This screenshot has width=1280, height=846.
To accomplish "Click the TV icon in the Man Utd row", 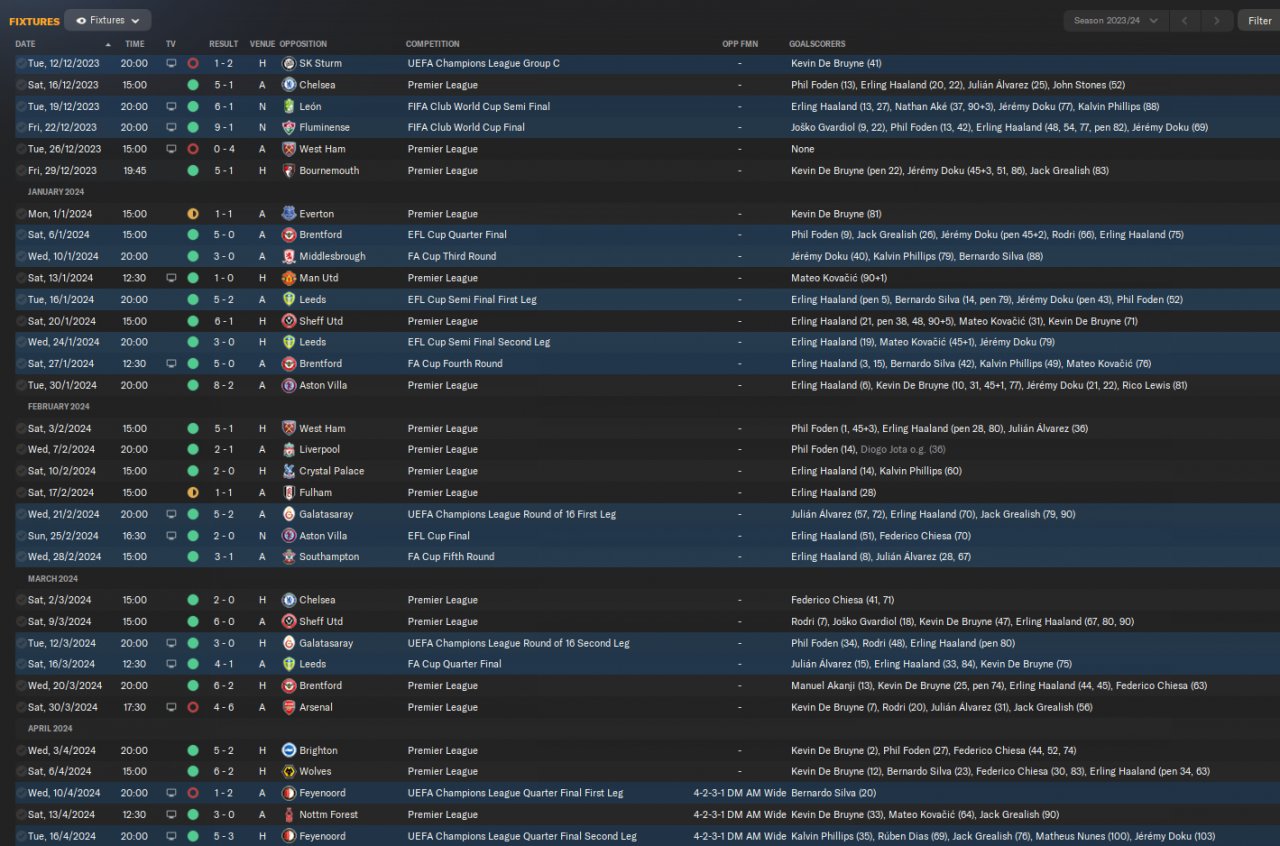I will pos(171,278).
